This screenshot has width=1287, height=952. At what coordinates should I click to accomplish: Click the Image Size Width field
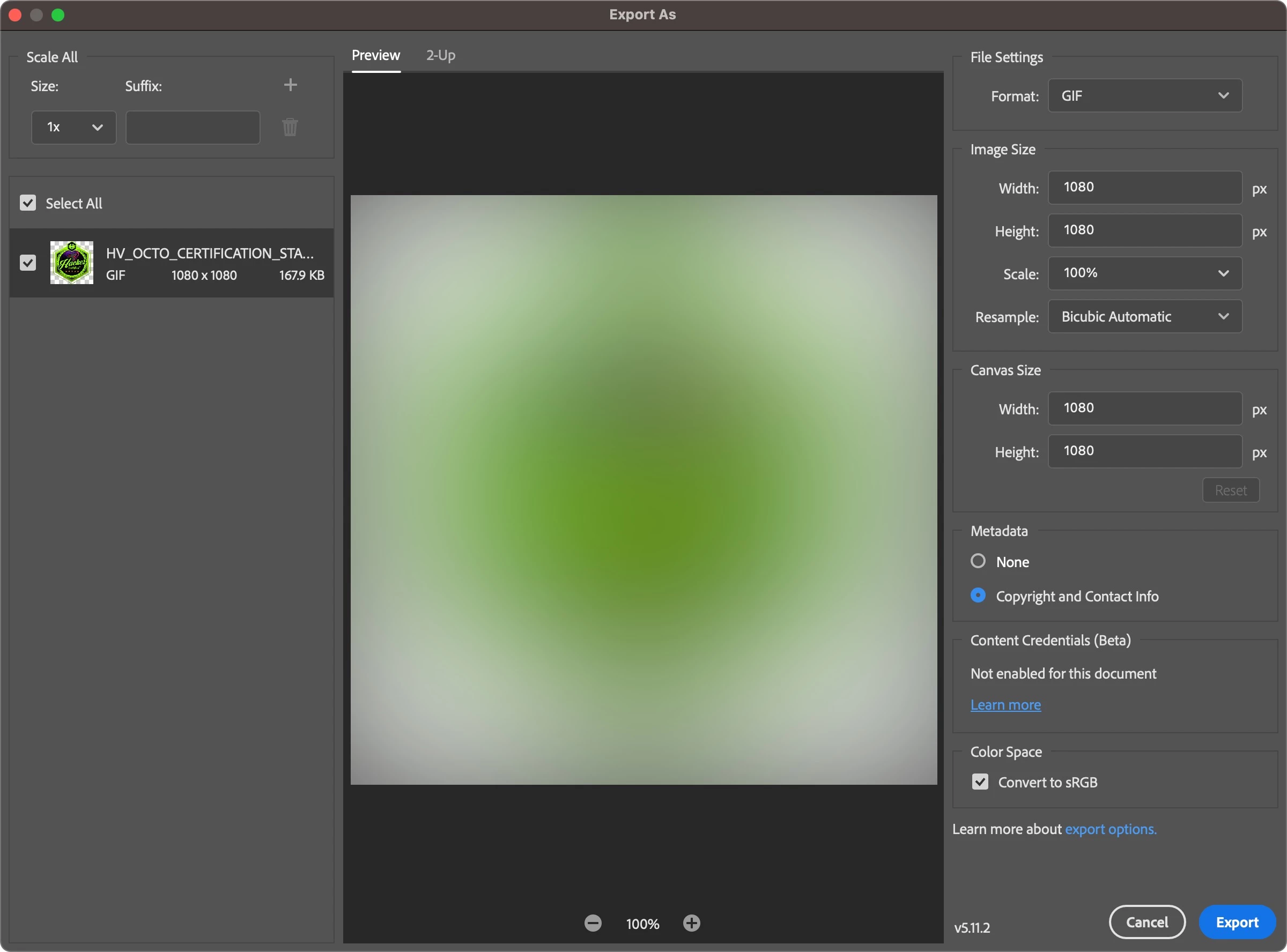tap(1144, 187)
